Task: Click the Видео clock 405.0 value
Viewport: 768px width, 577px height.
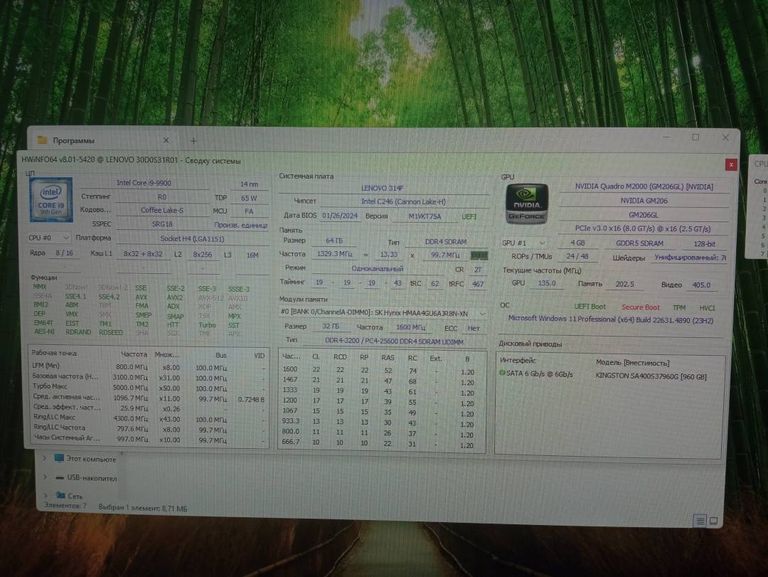Action: click(701, 285)
